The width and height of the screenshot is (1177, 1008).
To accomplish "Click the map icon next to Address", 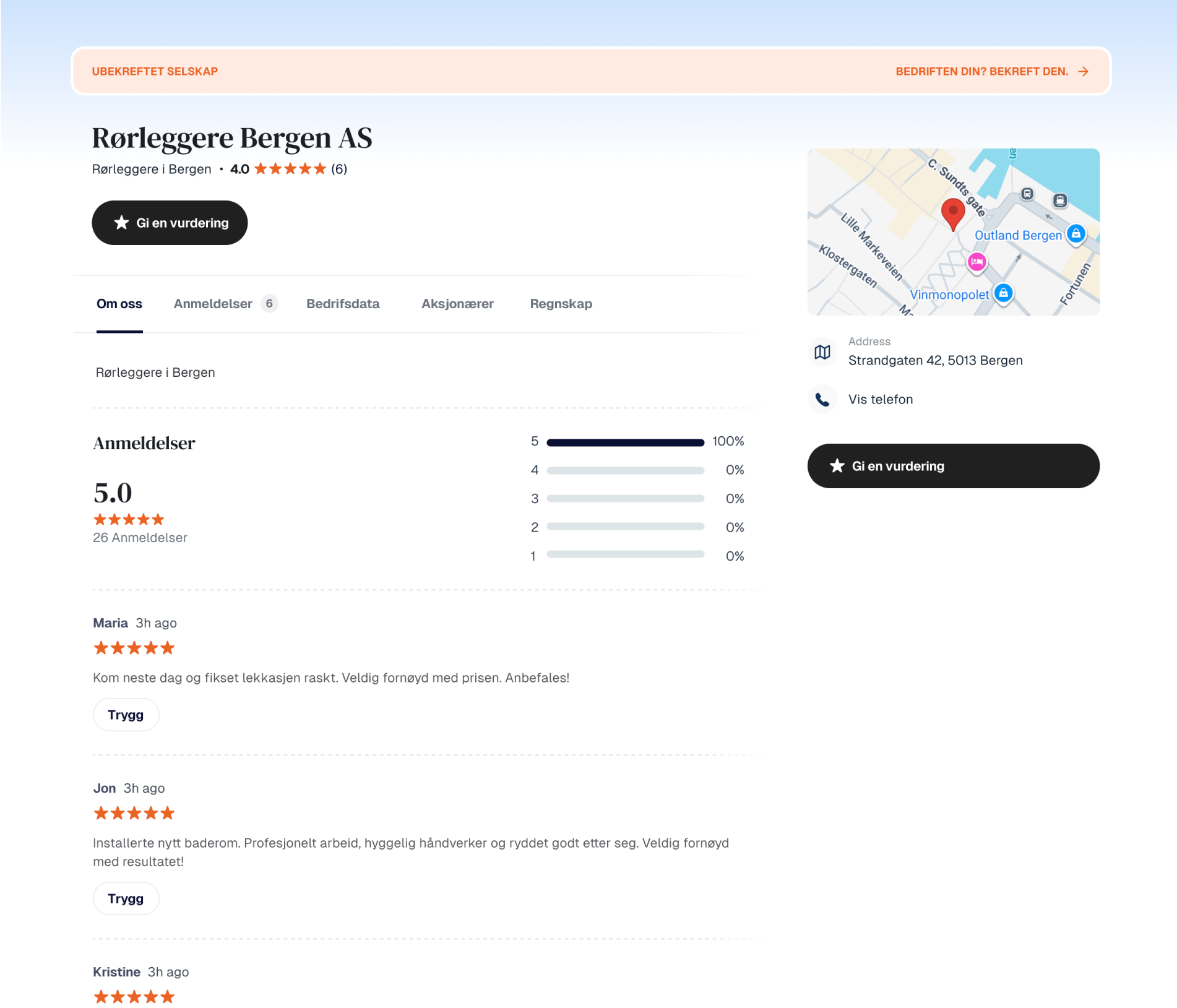I will click(822, 352).
